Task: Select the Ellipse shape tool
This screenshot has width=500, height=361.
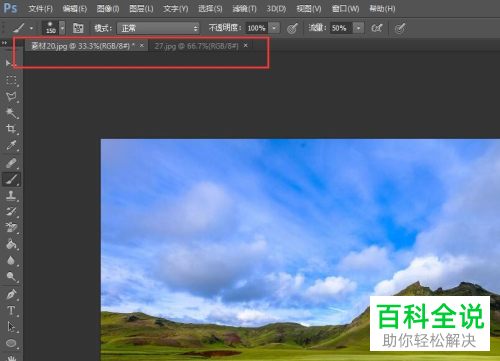Action: pos(11,343)
